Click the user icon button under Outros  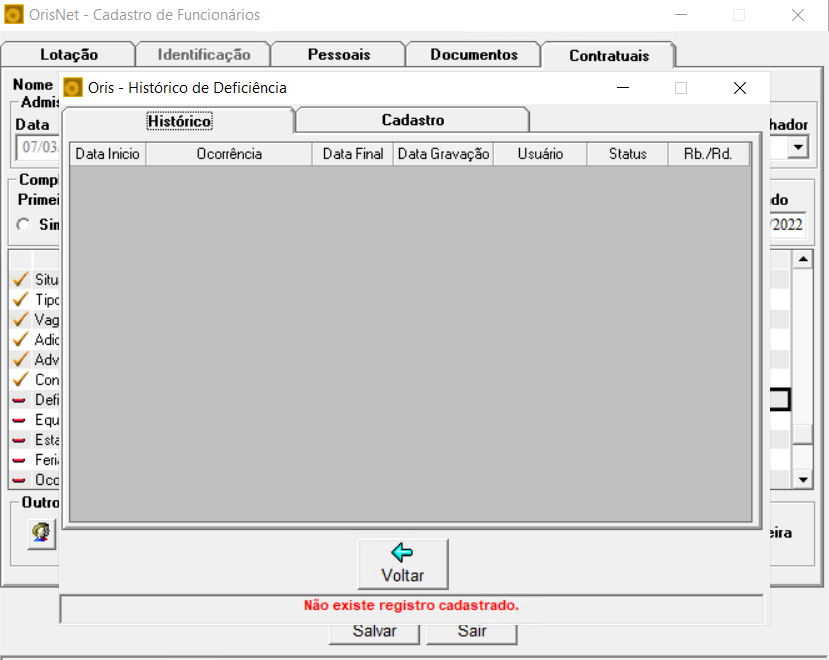click(x=41, y=532)
